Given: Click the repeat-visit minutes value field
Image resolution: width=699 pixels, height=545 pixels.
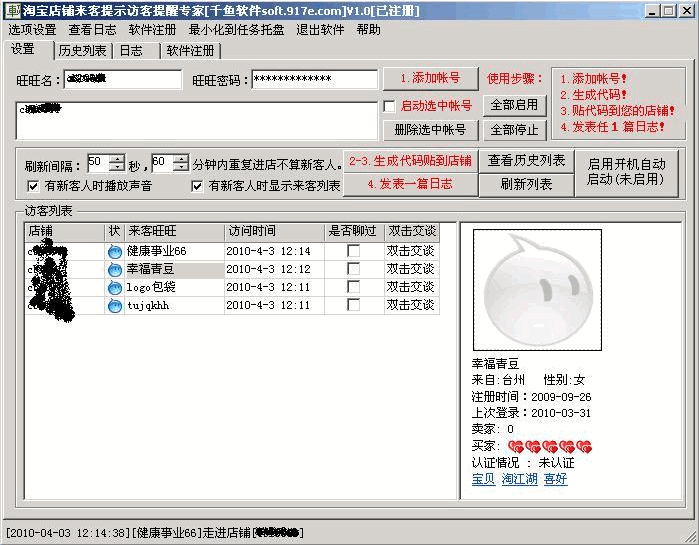Looking at the screenshot, I should point(162,163).
